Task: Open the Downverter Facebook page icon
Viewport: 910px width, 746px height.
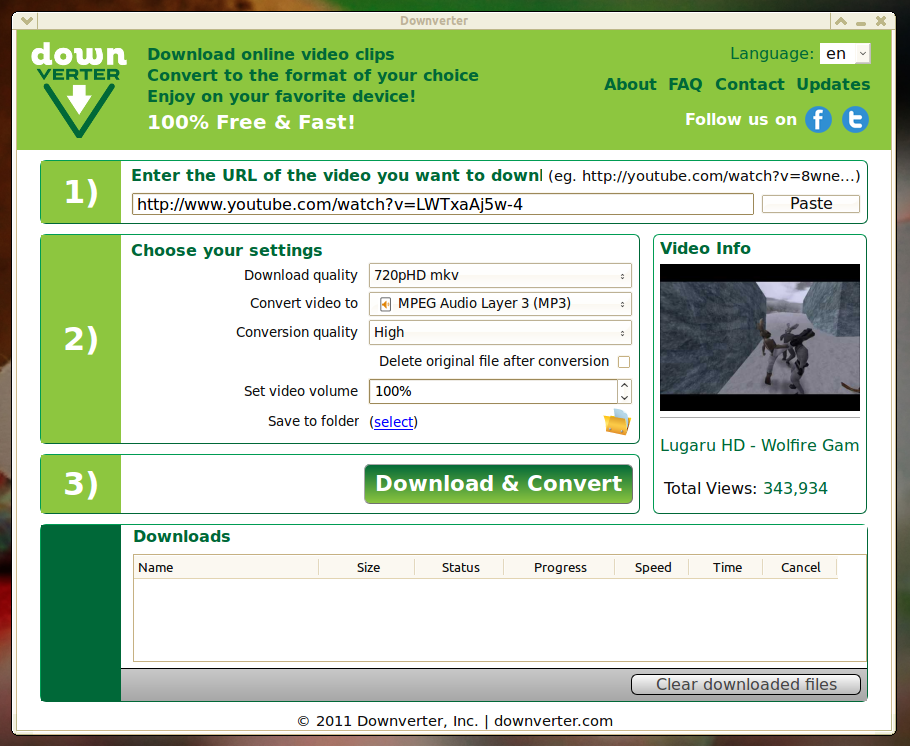Action: pyautogui.click(x=818, y=120)
